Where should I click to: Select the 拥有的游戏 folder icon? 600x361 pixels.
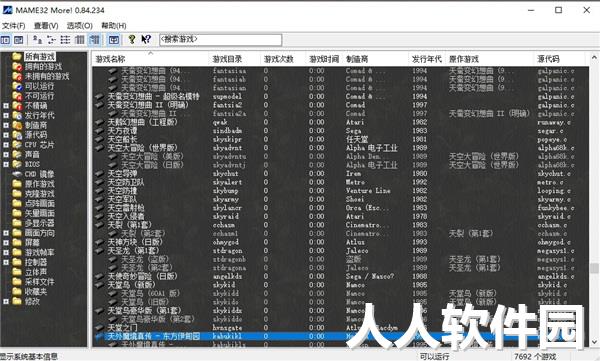click(x=17, y=67)
